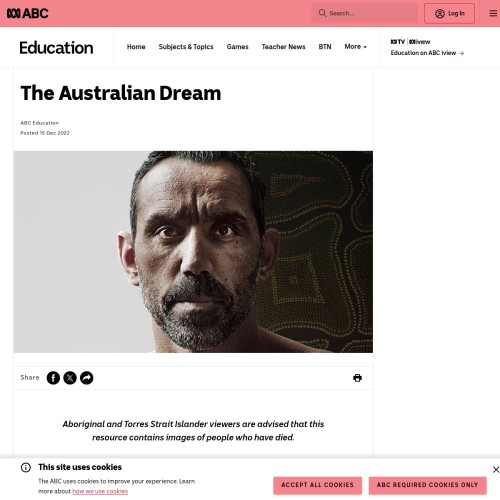Open Education on ABC iview link
Image resolution: width=500 pixels, height=500 pixels.
point(427,53)
